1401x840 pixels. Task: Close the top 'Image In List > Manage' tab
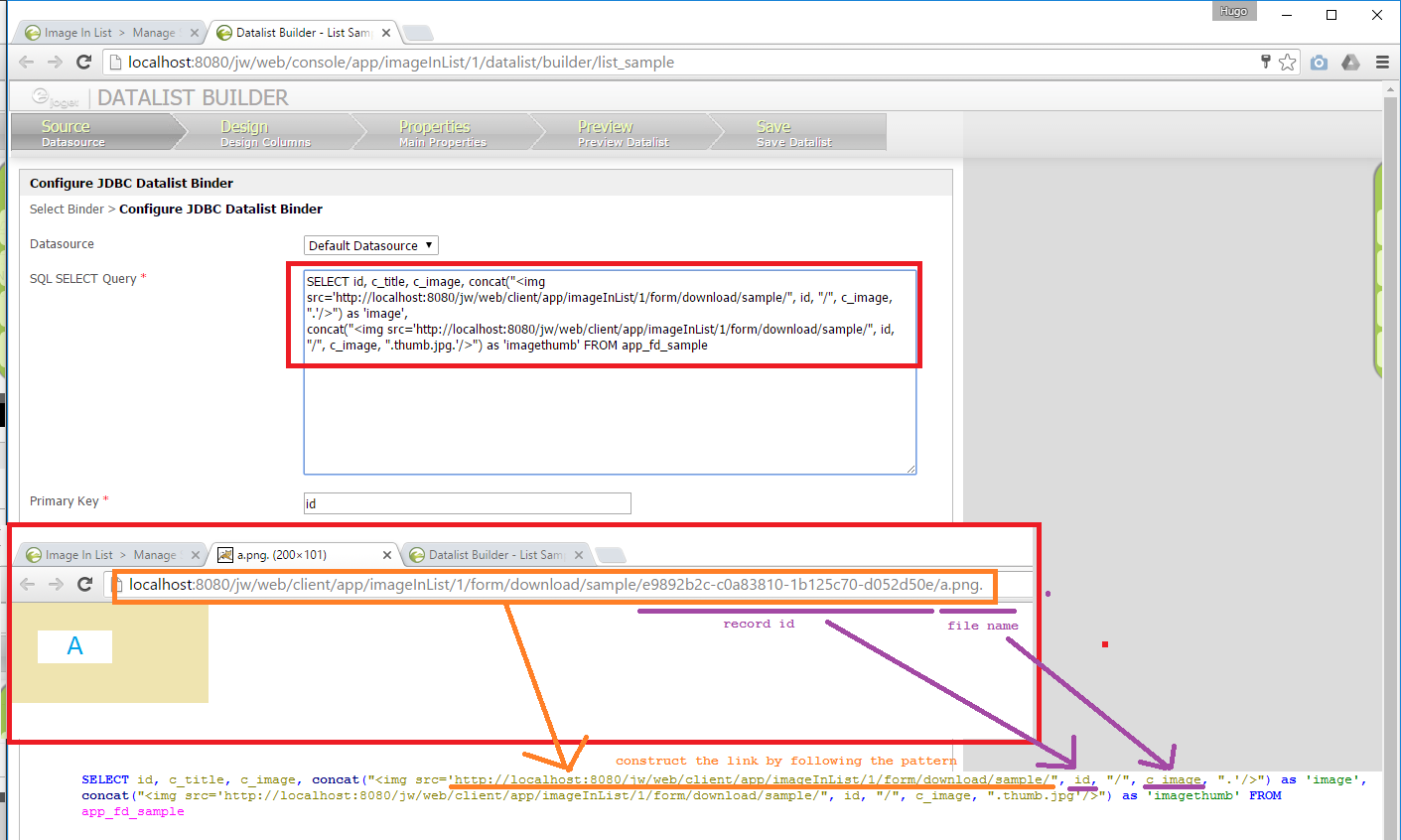point(195,33)
